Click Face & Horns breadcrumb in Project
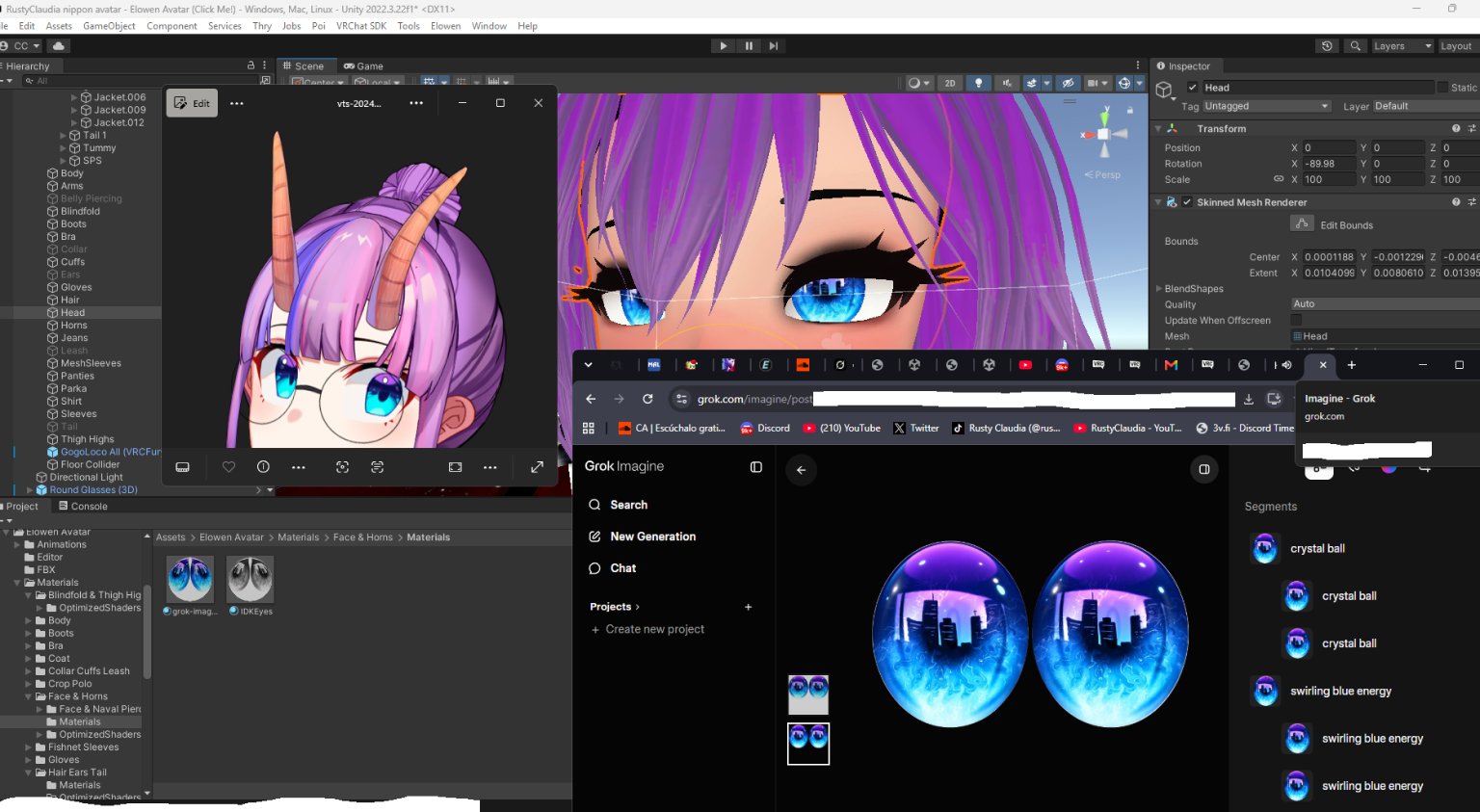 pos(362,537)
